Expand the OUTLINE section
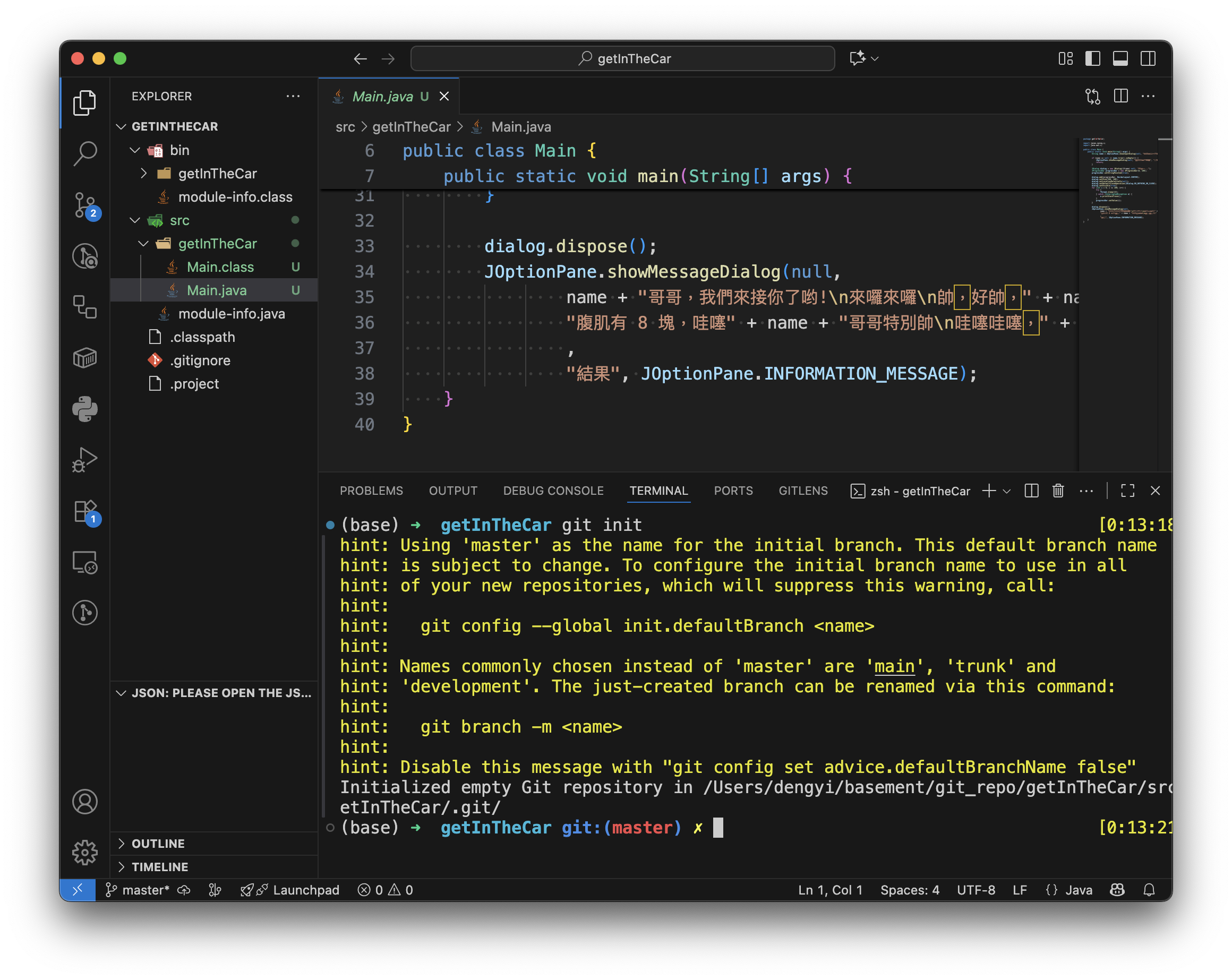The width and height of the screenshot is (1232, 980). click(x=158, y=844)
